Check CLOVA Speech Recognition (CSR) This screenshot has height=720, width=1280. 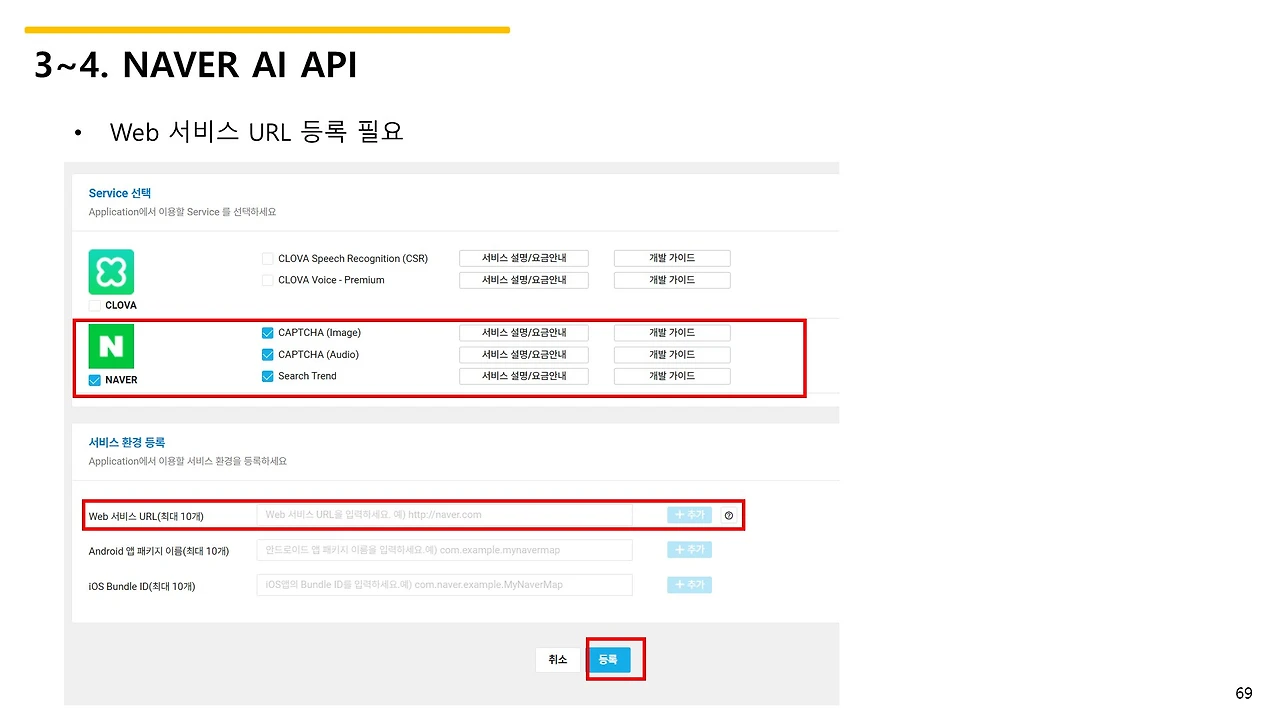pos(267,258)
